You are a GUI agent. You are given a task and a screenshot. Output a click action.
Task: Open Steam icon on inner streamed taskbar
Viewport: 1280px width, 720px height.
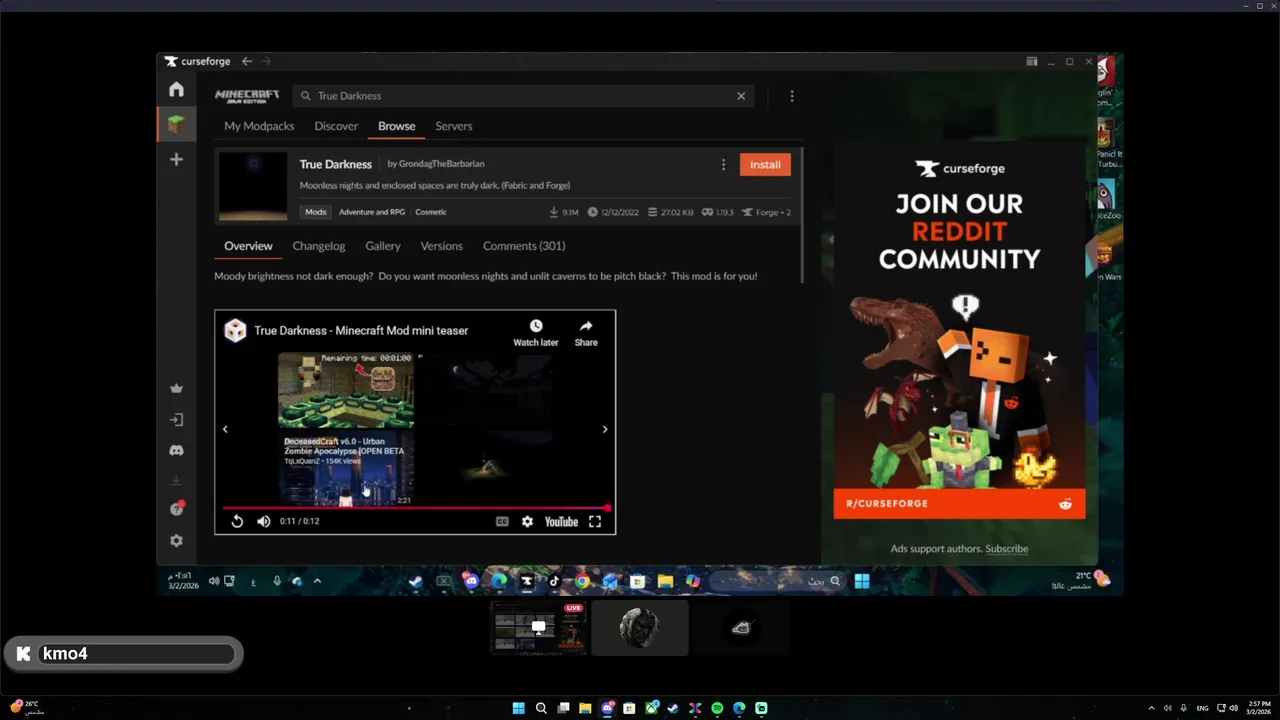pyautogui.click(x=415, y=581)
